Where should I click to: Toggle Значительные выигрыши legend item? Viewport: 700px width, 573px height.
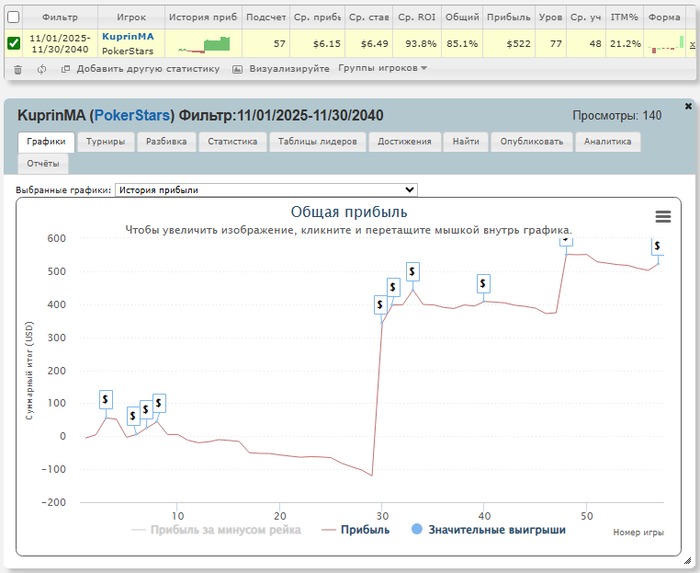[488, 530]
